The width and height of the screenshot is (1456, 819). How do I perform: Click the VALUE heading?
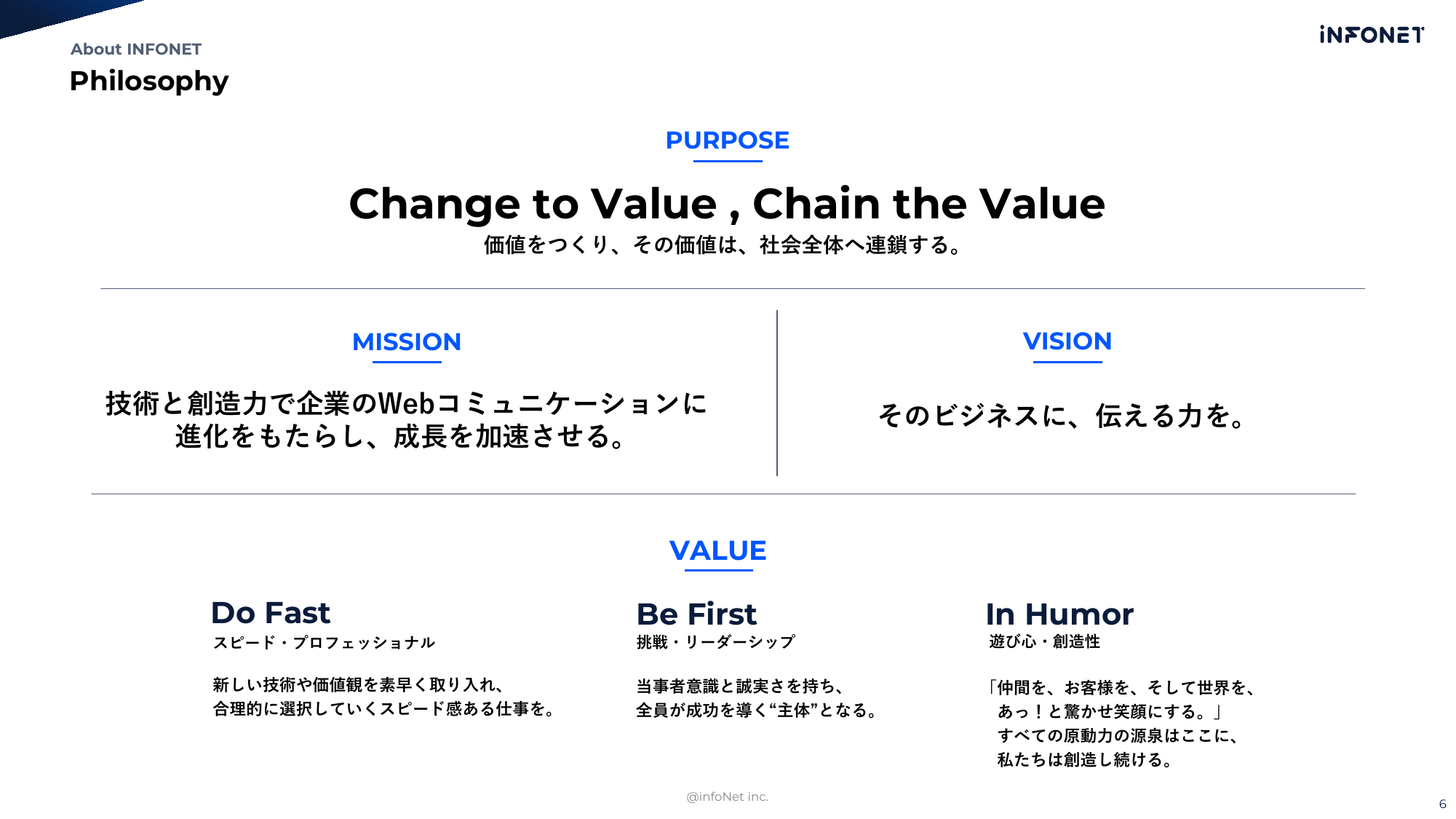(717, 550)
